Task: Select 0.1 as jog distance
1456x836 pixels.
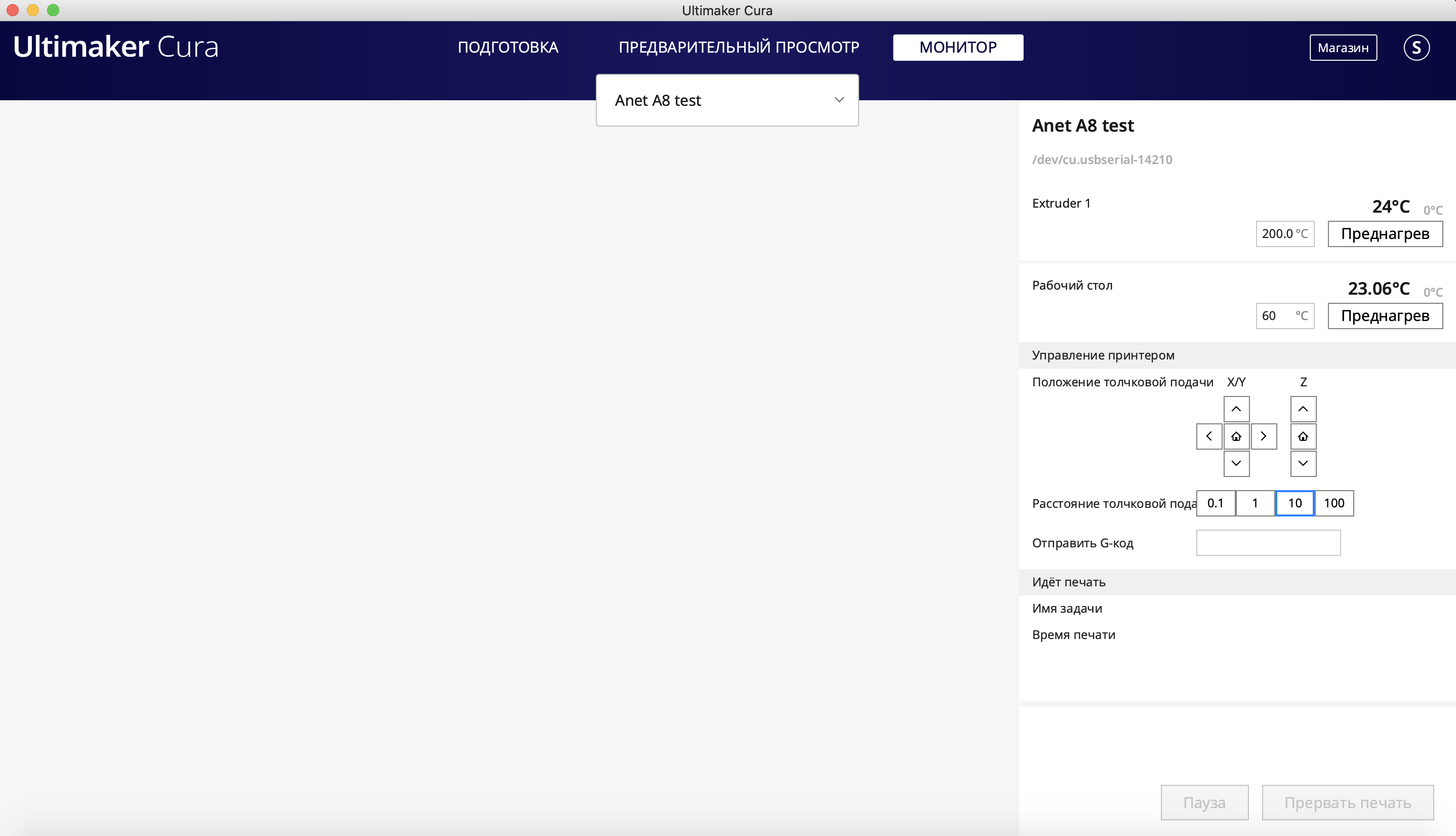Action: coord(1216,503)
